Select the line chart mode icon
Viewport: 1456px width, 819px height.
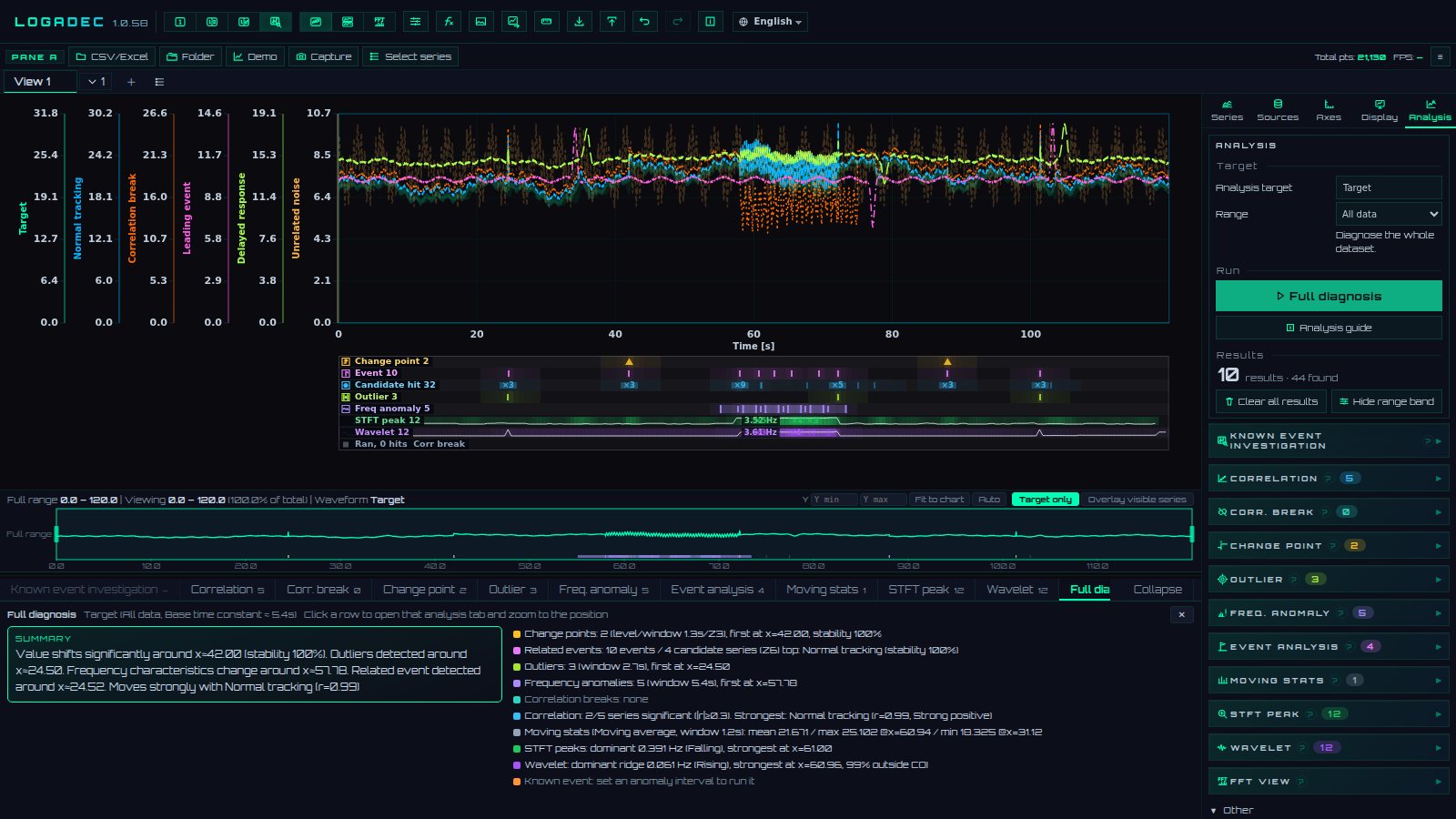(x=315, y=22)
